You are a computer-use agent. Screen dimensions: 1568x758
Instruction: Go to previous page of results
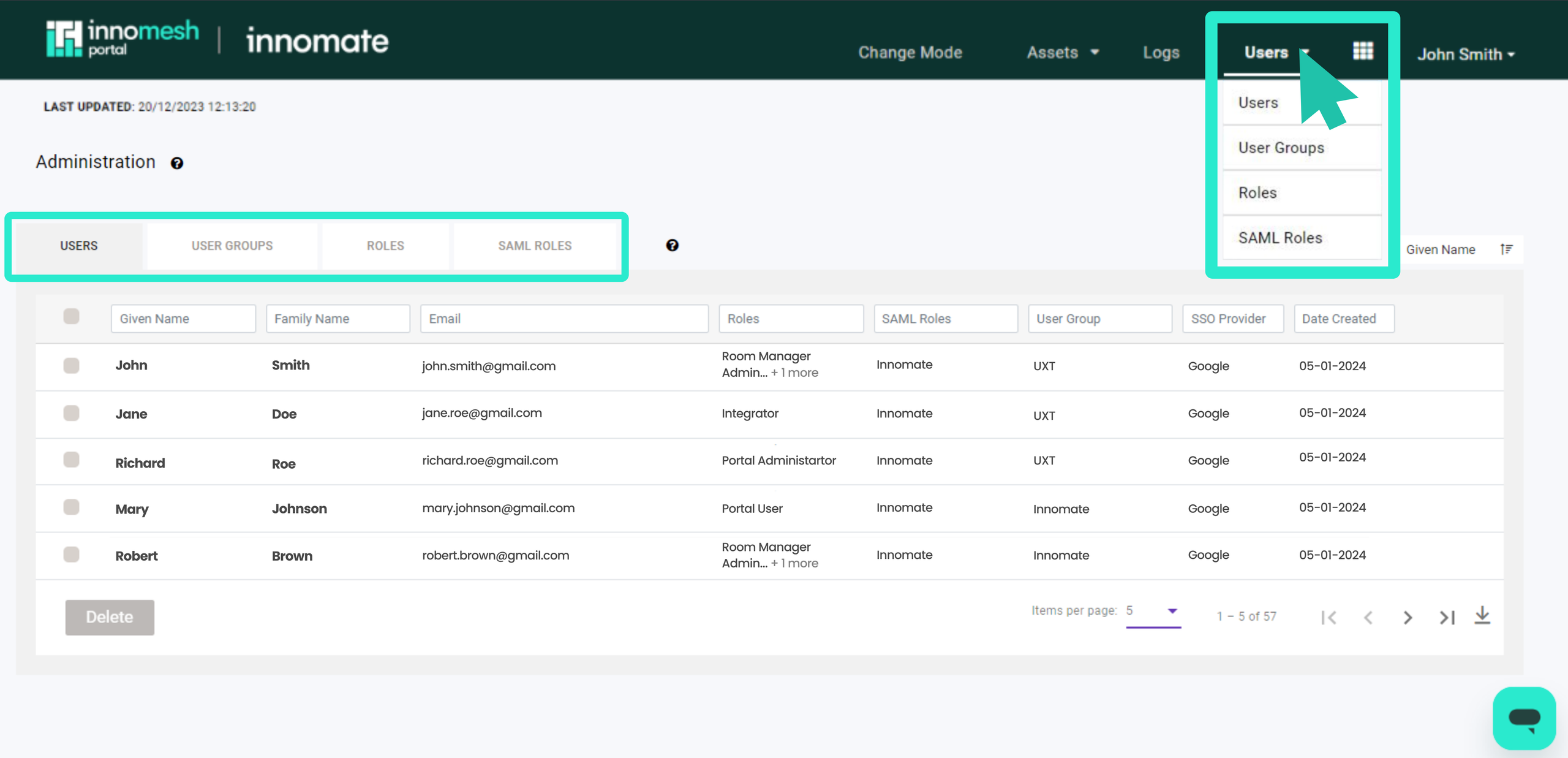pyautogui.click(x=1368, y=617)
